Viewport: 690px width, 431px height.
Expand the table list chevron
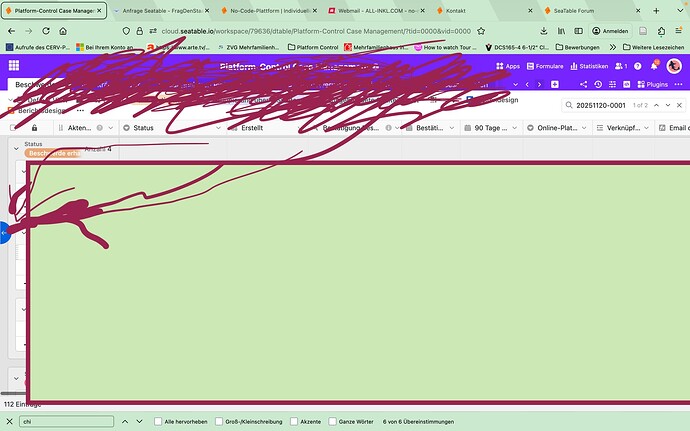515,84
